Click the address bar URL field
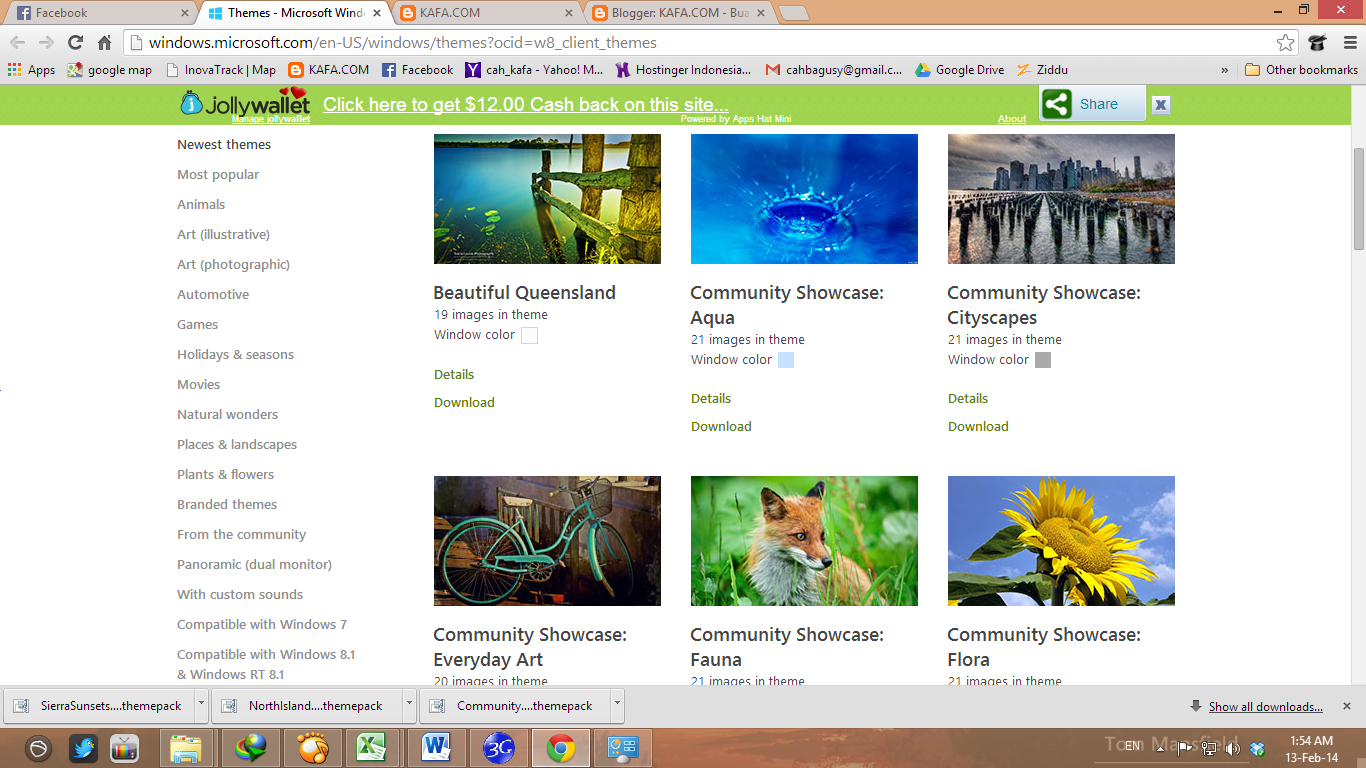1366x768 pixels. (x=700, y=43)
